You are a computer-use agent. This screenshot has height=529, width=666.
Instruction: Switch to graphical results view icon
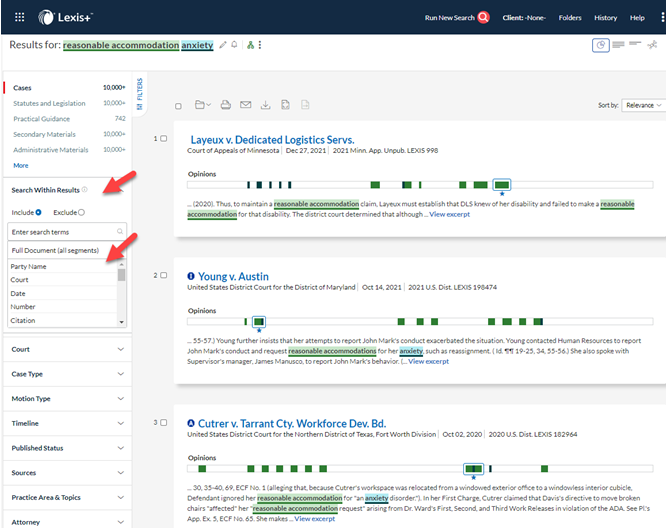[x=601, y=45]
